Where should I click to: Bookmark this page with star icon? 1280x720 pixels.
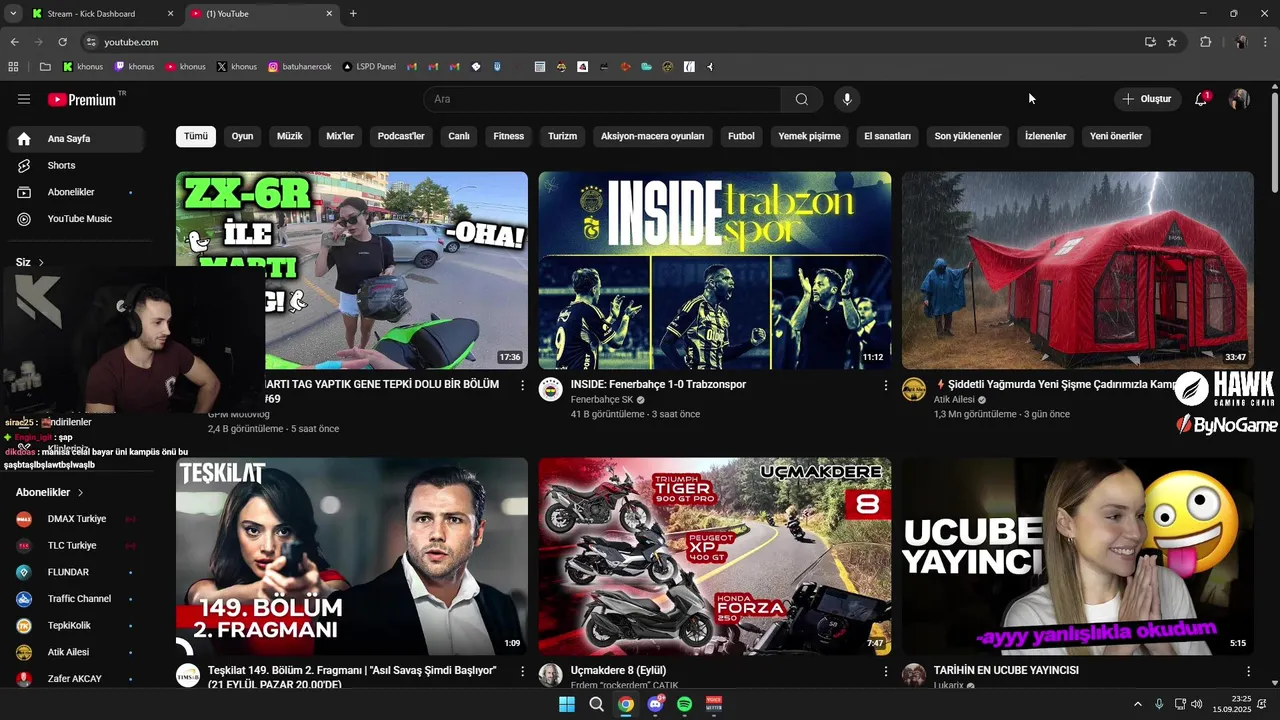coord(1172,42)
